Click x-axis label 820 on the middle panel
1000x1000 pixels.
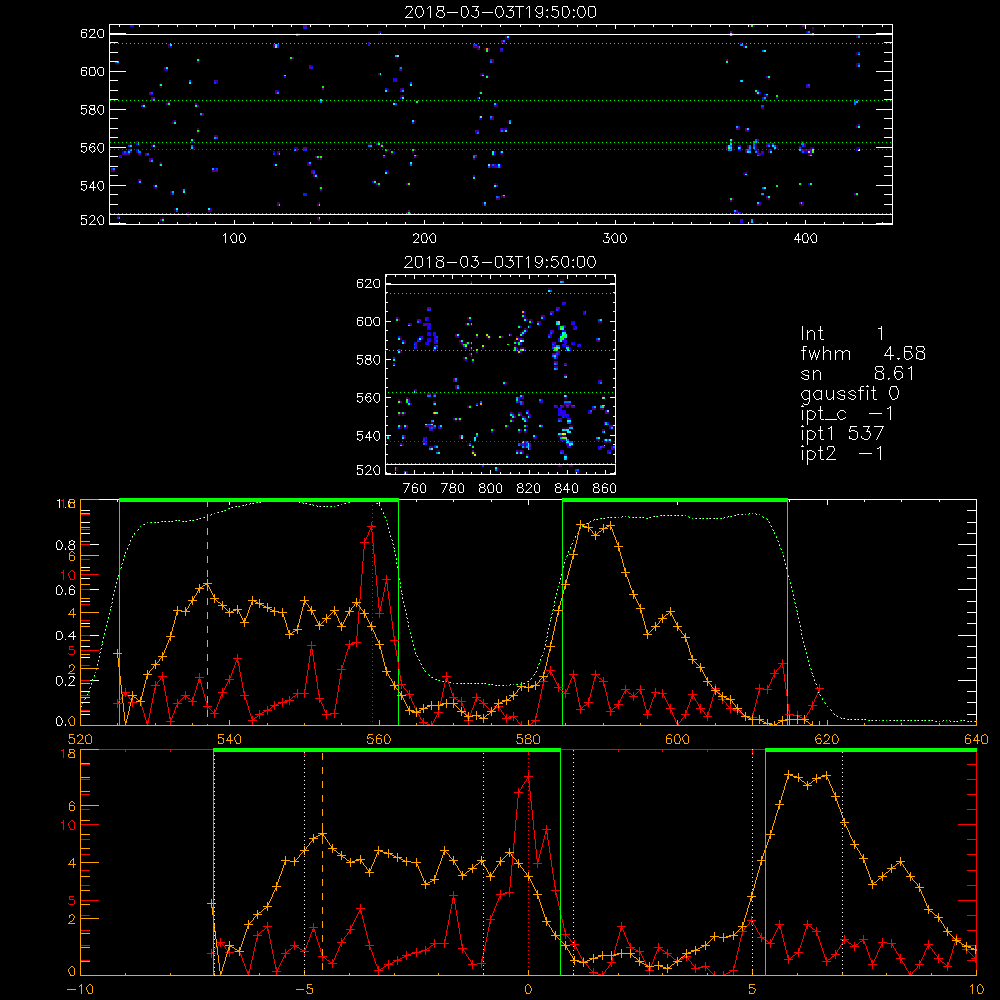click(x=529, y=489)
